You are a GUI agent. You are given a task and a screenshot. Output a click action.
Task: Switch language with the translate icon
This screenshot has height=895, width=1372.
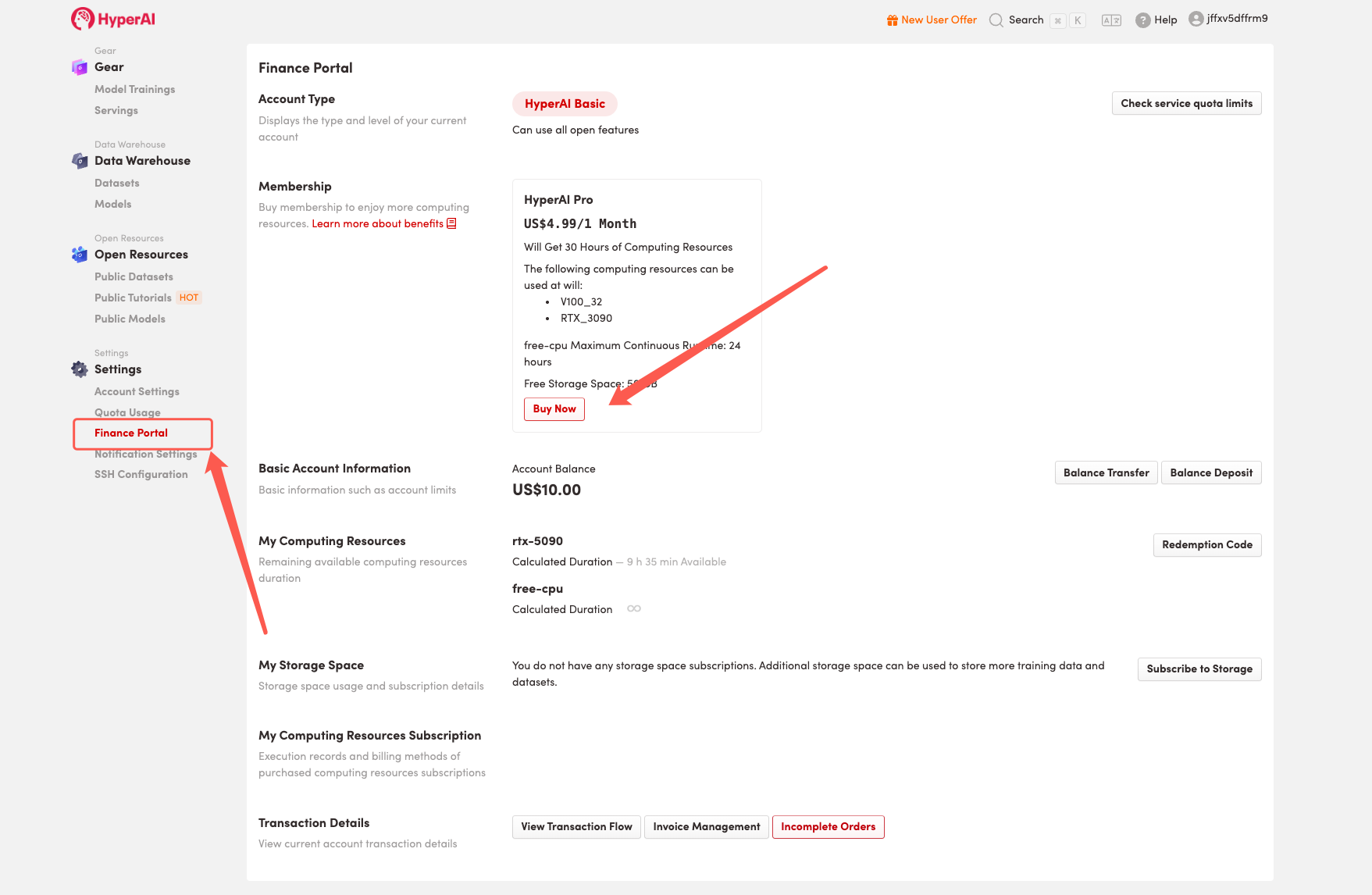click(x=1111, y=20)
